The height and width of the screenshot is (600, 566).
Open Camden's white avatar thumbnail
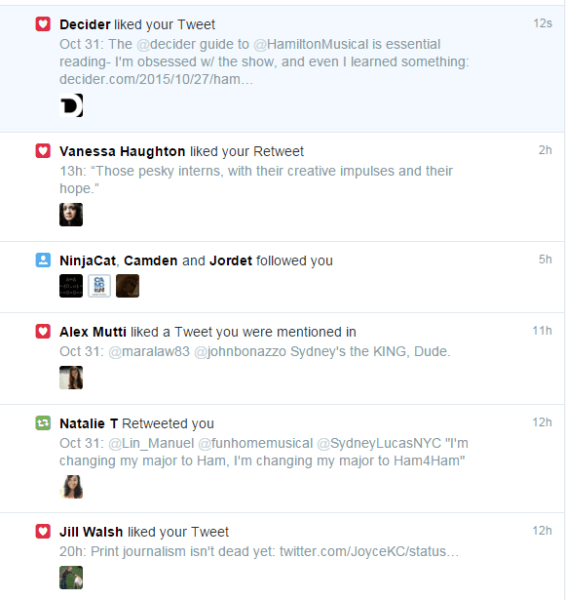99,286
